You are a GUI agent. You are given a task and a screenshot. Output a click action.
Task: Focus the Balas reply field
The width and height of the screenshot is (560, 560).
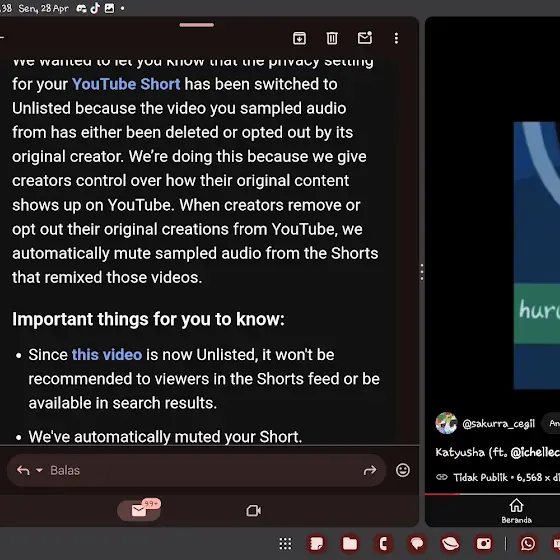click(x=196, y=470)
